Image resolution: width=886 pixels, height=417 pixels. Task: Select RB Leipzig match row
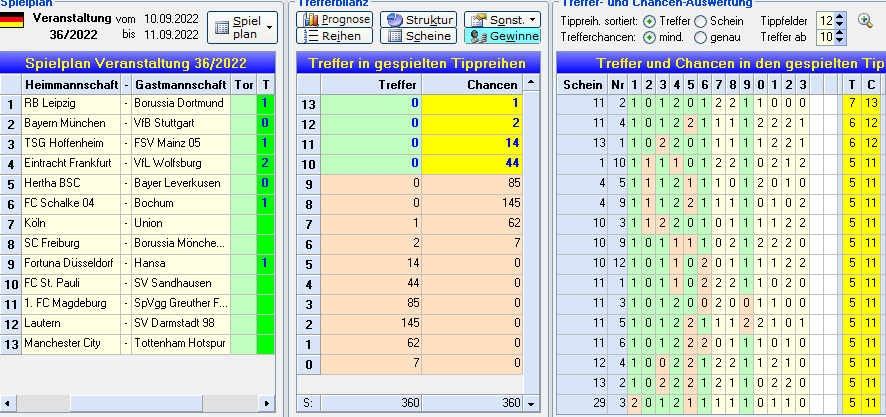point(137,103)
